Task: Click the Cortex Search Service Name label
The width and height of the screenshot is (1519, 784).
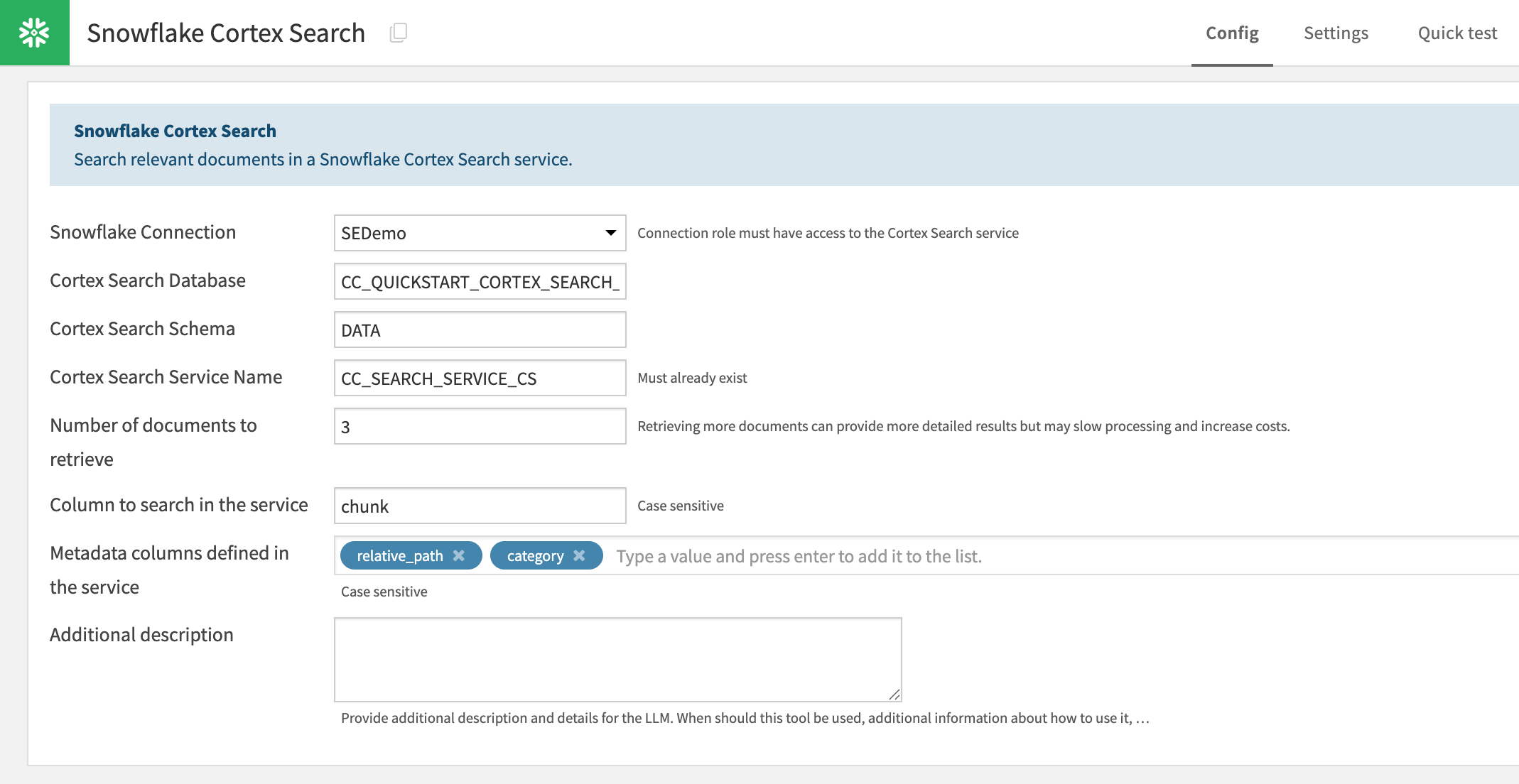Action: tap(166, 377)
